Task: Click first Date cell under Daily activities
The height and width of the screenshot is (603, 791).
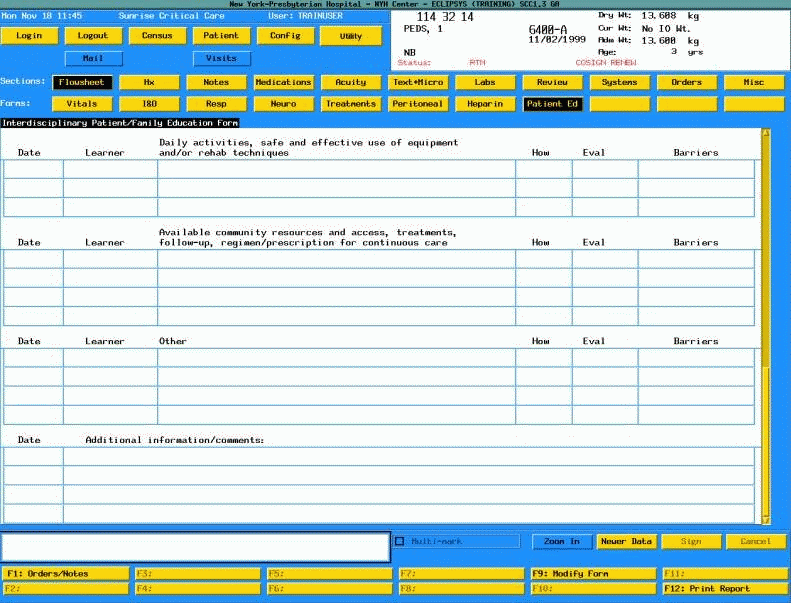Action: [x=33, y=170]
